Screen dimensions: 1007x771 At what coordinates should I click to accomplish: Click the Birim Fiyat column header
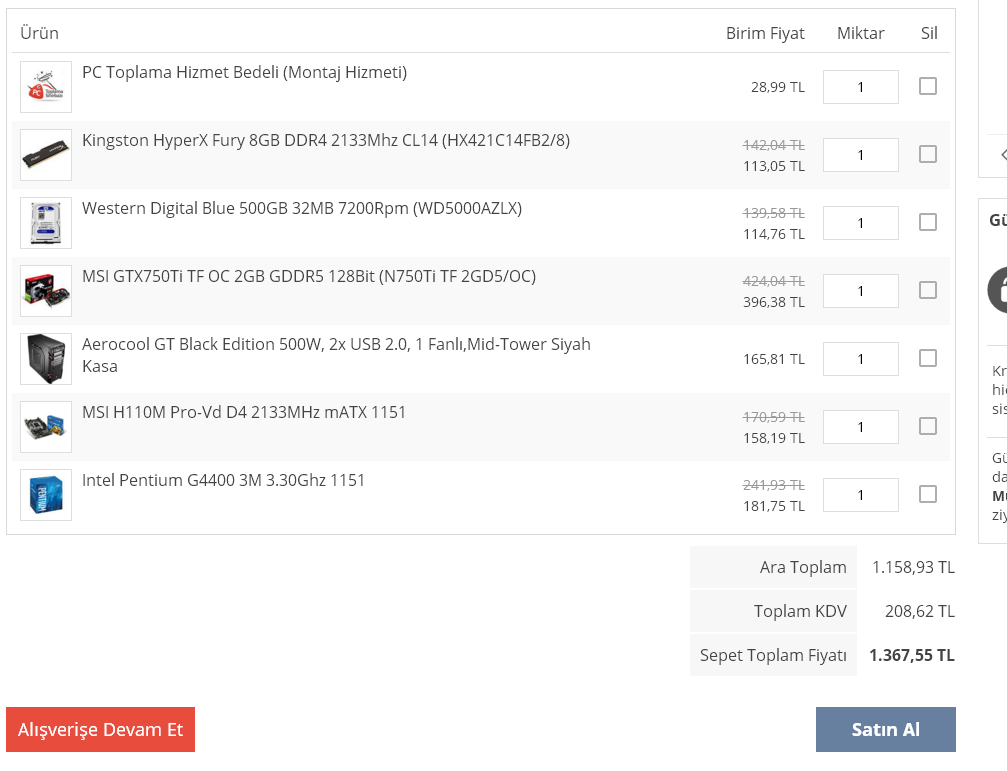click(765, 33)
